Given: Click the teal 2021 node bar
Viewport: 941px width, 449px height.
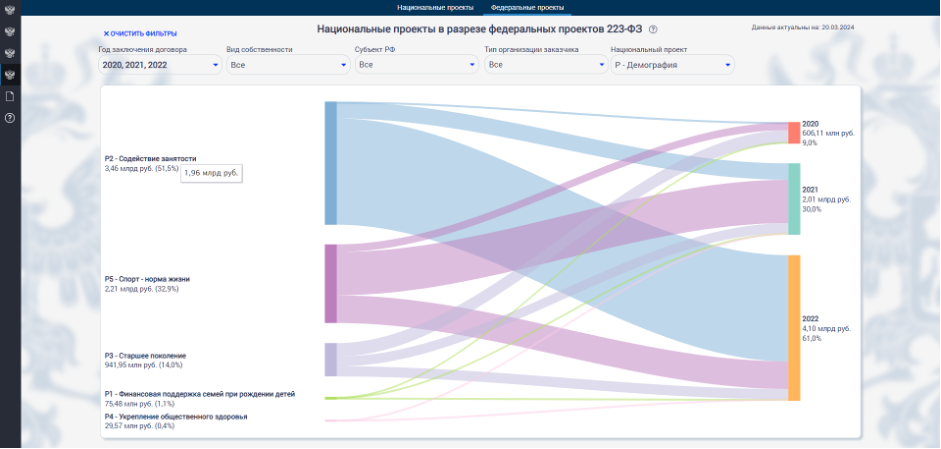Looking at the screenshot, I should click(x=794, y=199).
